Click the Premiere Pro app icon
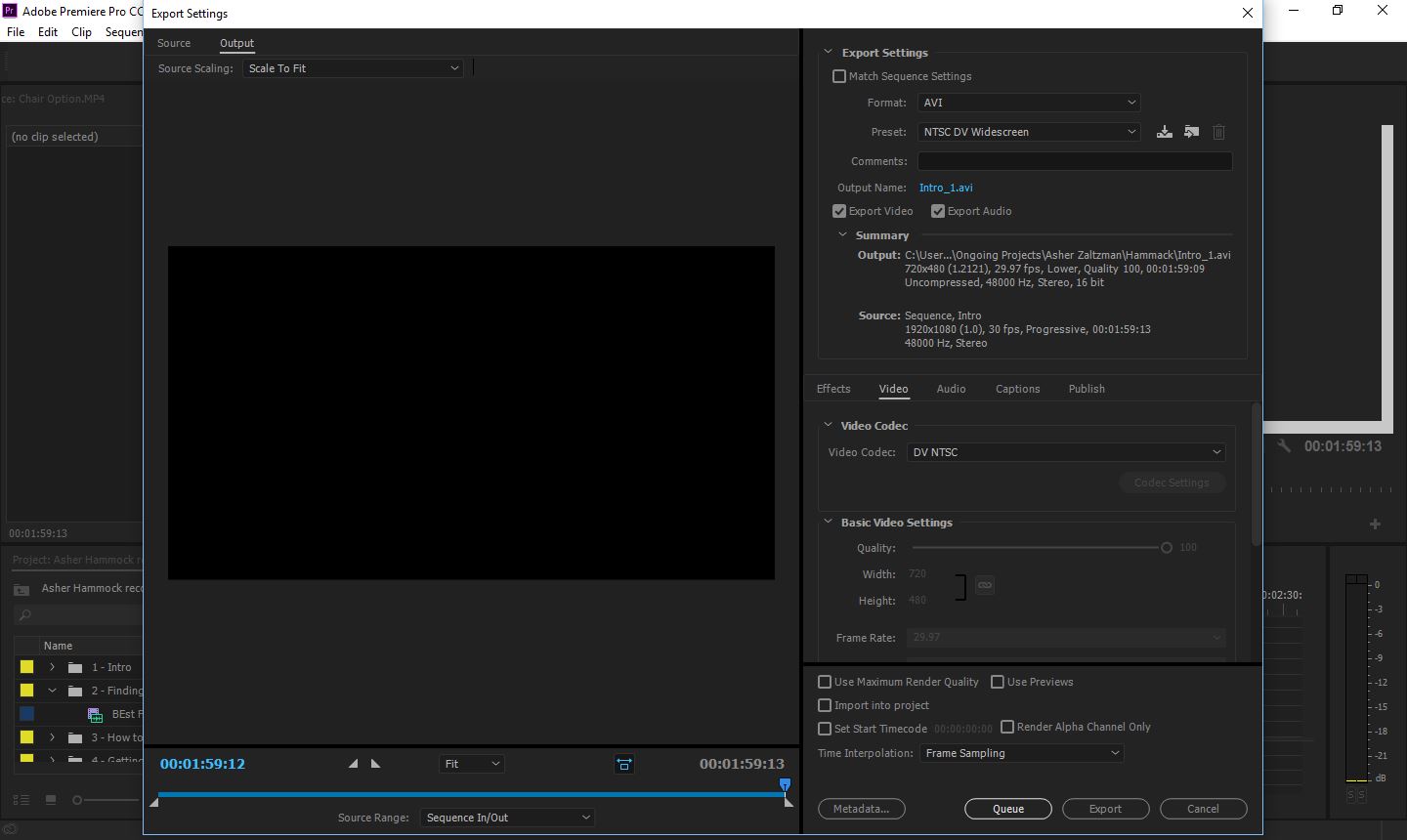 pyautogui.click(x=10, y=11)
